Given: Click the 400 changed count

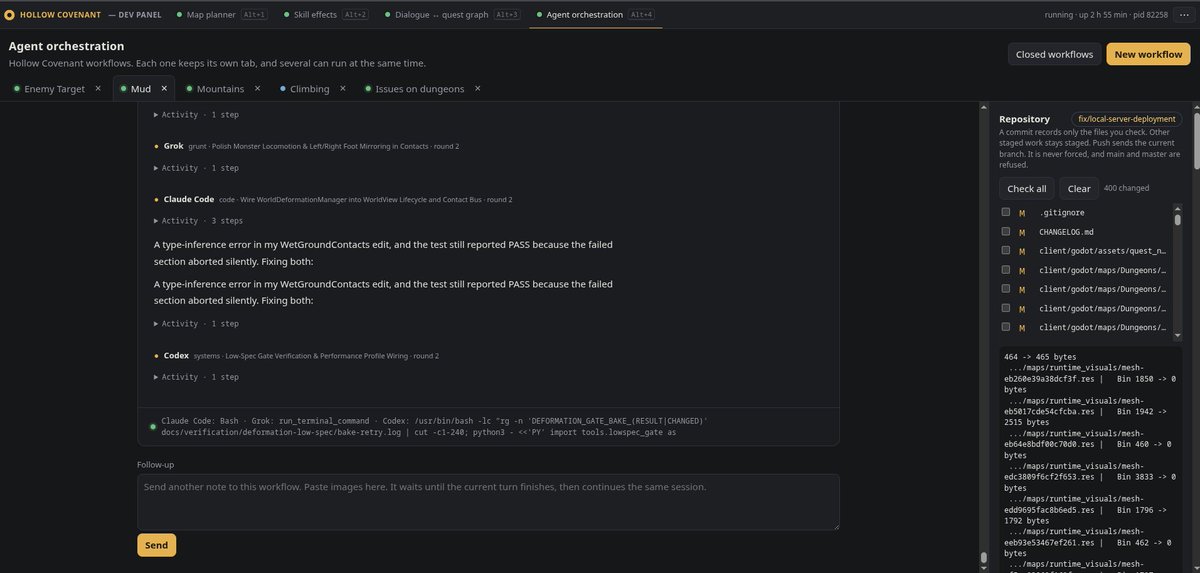Looking at the screenshot, I should 1126,188.
